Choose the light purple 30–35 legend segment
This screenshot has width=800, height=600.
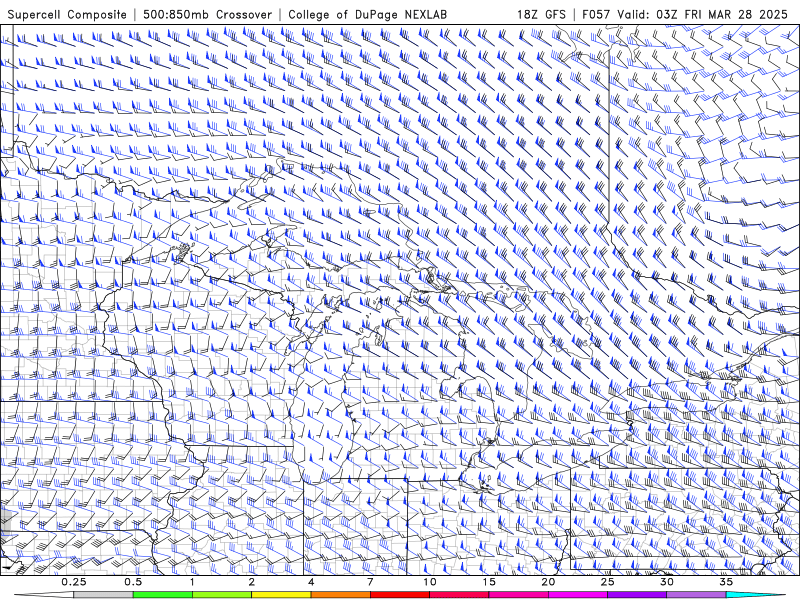696,595
